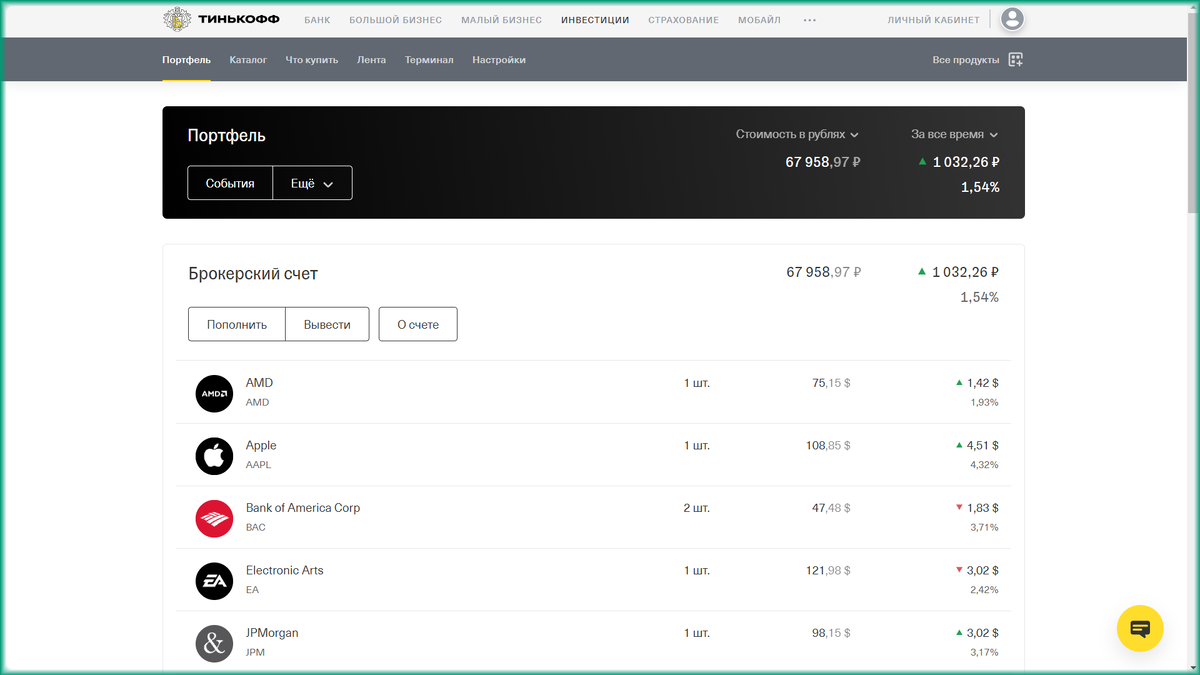Open the user profile avatar icon
This screenshot has height=675, width=1200.
coord(1013,19)
